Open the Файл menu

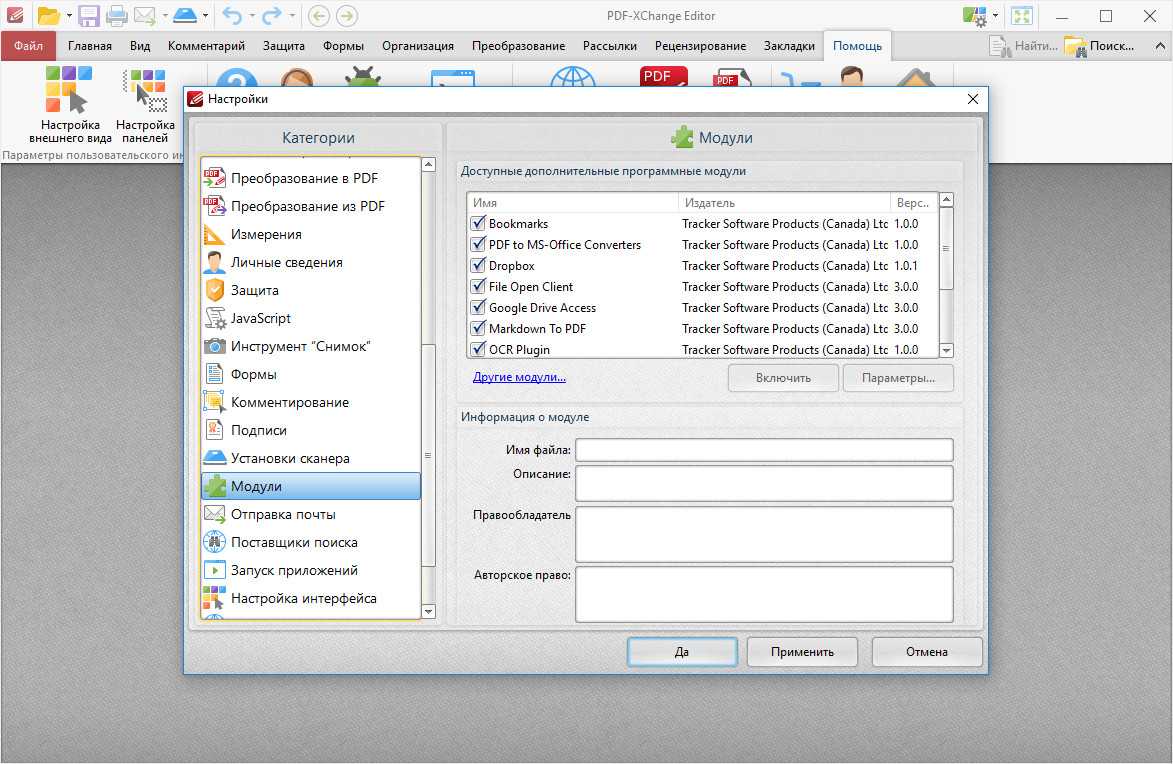point(28,46)
